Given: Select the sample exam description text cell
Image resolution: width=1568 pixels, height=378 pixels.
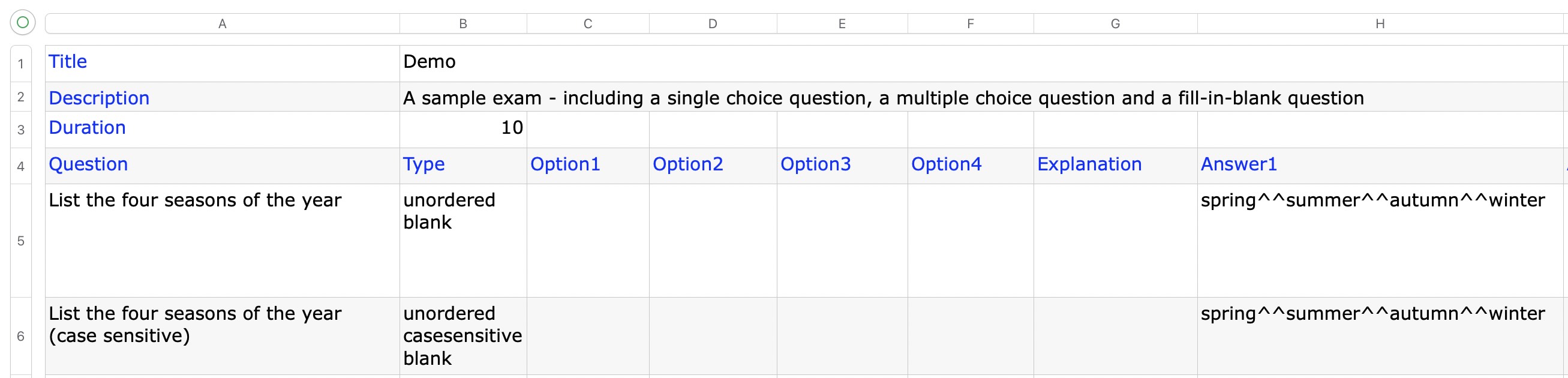Looking at the screenshot, I should [882, 98].
